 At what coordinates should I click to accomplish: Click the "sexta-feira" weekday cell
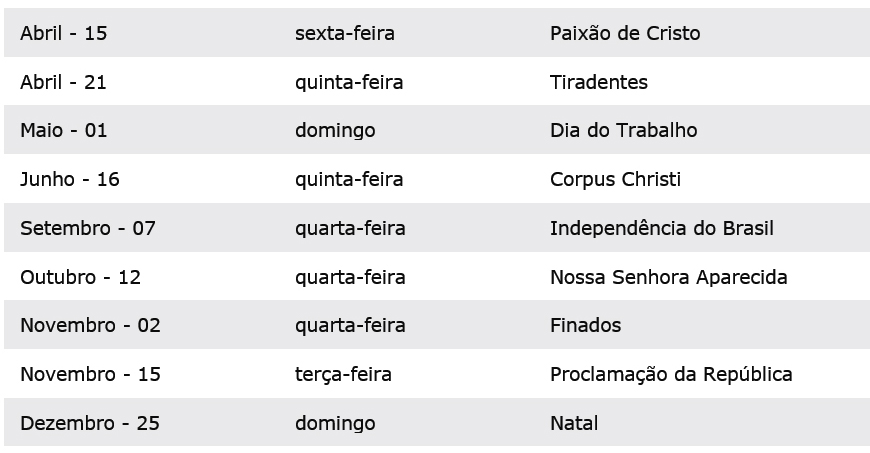click(345, 33)
